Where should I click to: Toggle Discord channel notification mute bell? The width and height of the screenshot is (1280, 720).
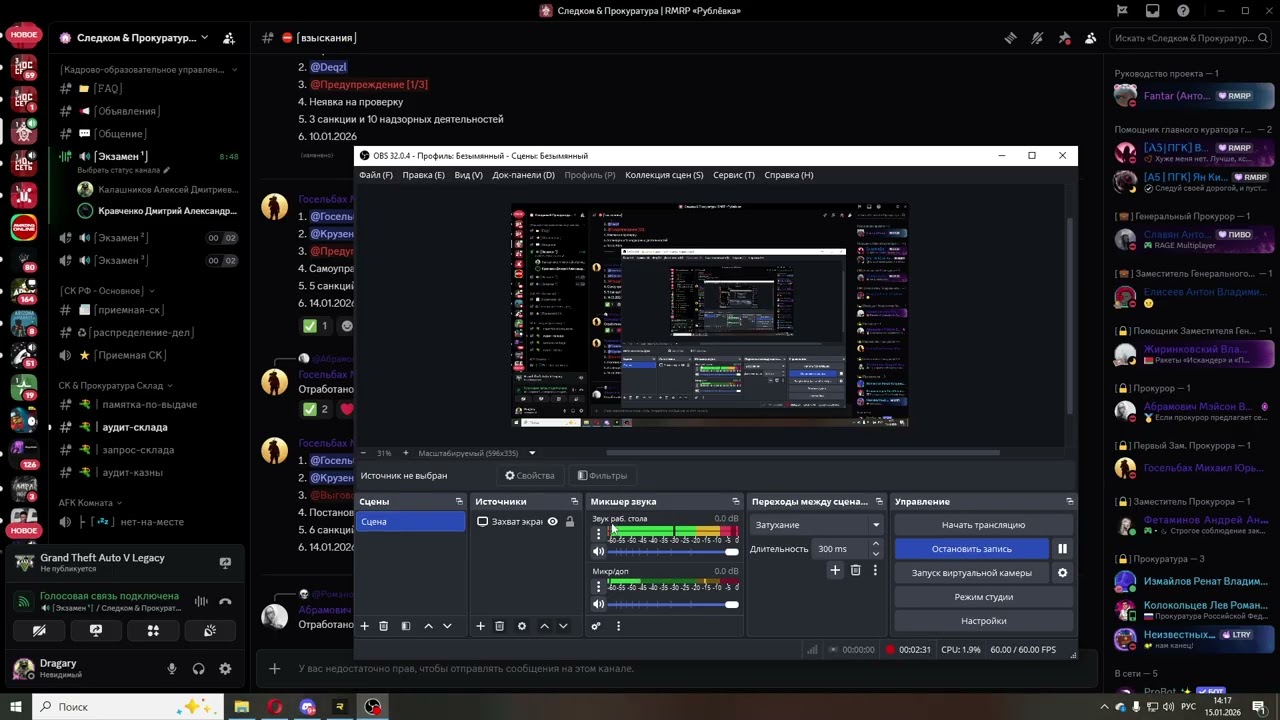pos(1037,38)
